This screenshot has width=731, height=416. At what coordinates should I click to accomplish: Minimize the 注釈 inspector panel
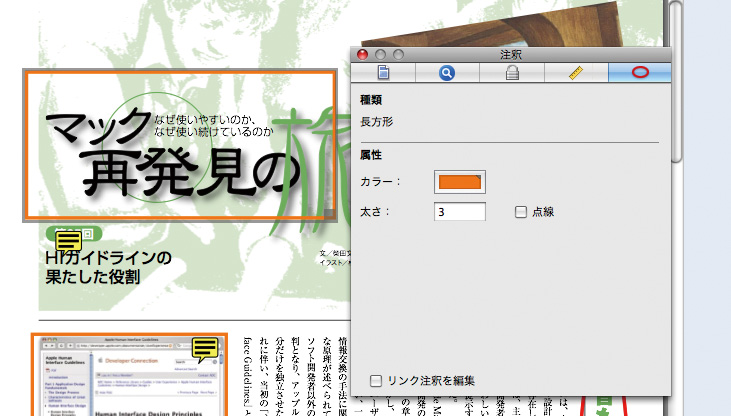click(x=380, y=55)
